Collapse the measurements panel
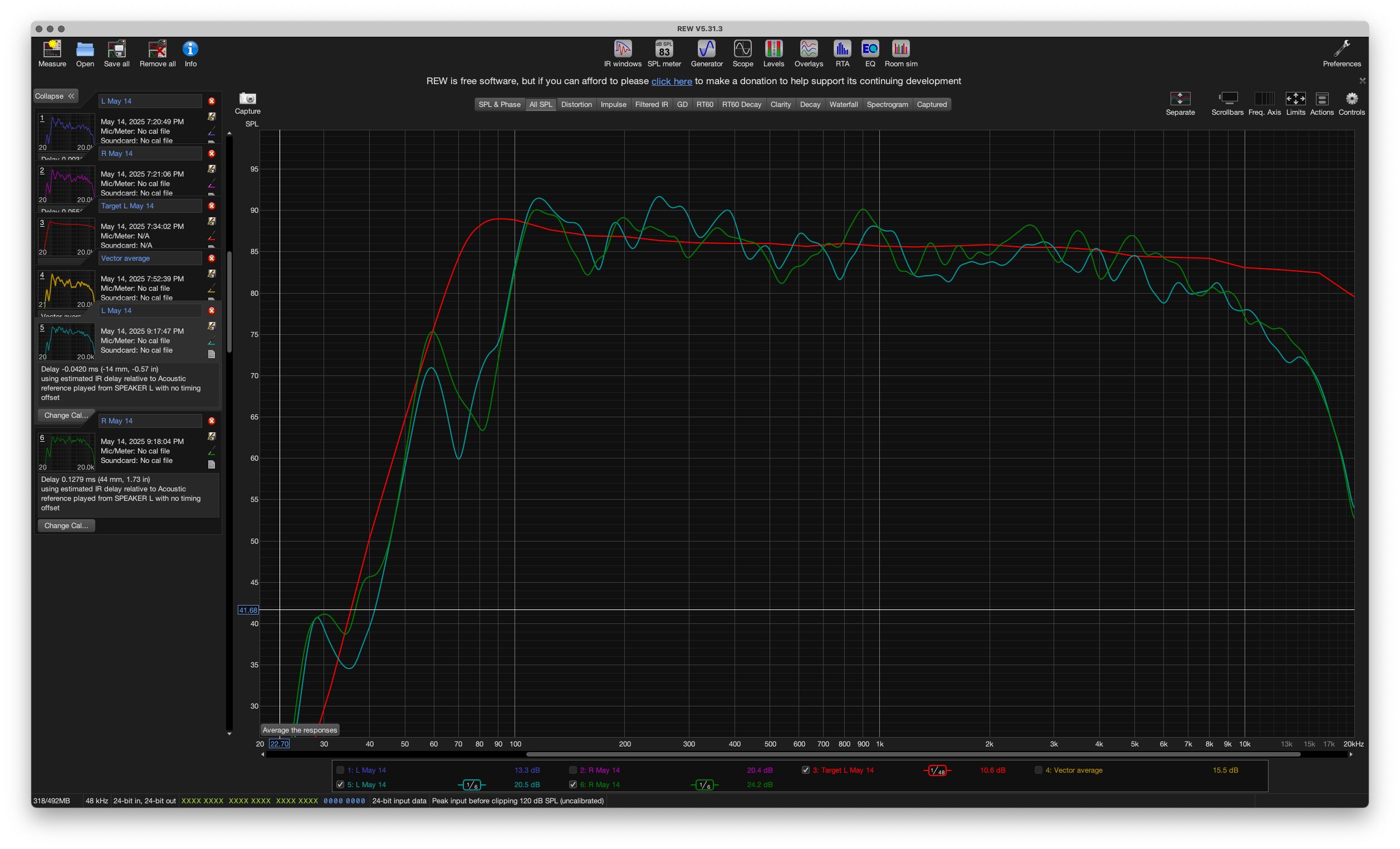Image resolution: width=1400 pixels, height=849 pixels. coord(55,96)
